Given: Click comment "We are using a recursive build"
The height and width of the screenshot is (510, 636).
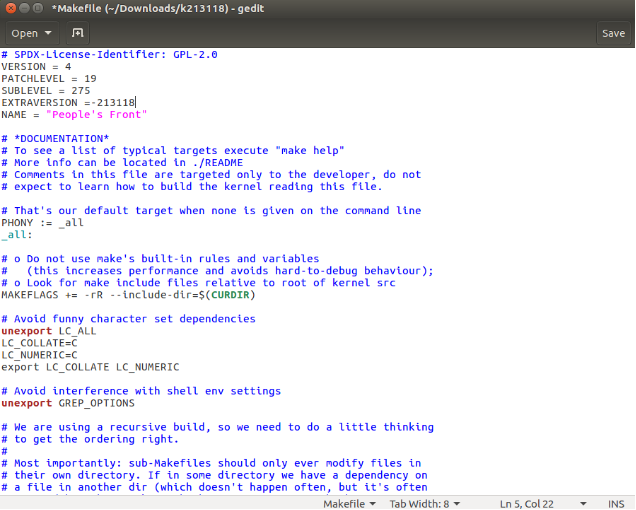Looking at the screenshot, I should click(217, 427).
